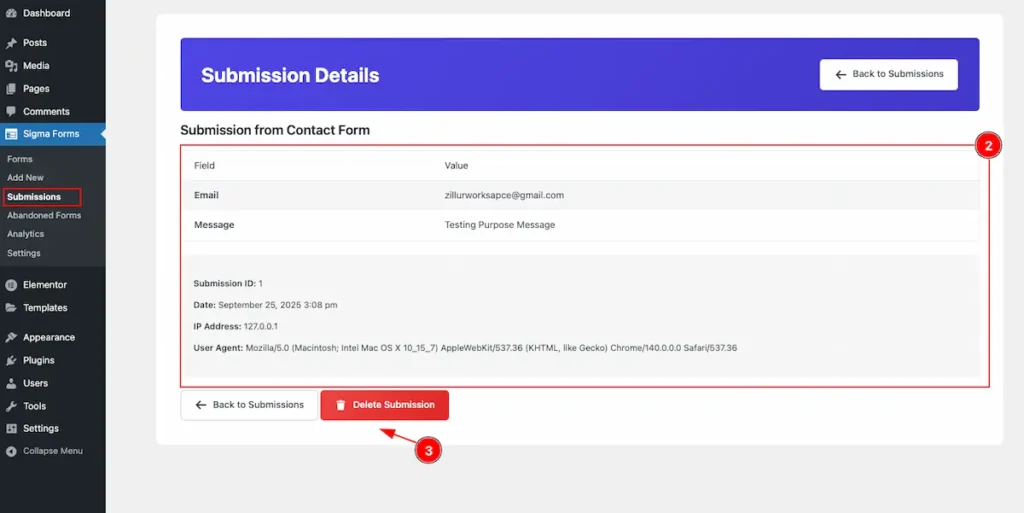The image size is (1024, 513).
Task: Click the Settings sliders icon in main sidebar
Action: pyautogui.click(x=11, y=429)
